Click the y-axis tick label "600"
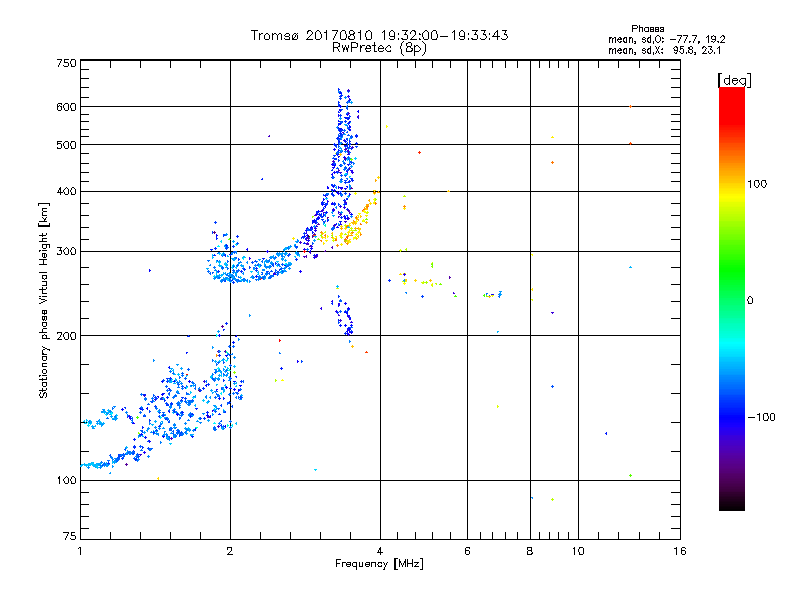Image resolution: width=800 pixels, height=600 pixels. click(x=67, y=107)
